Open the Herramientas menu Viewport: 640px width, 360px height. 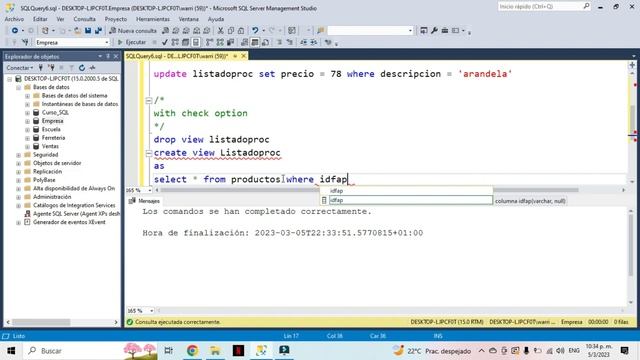click(153, 19)
